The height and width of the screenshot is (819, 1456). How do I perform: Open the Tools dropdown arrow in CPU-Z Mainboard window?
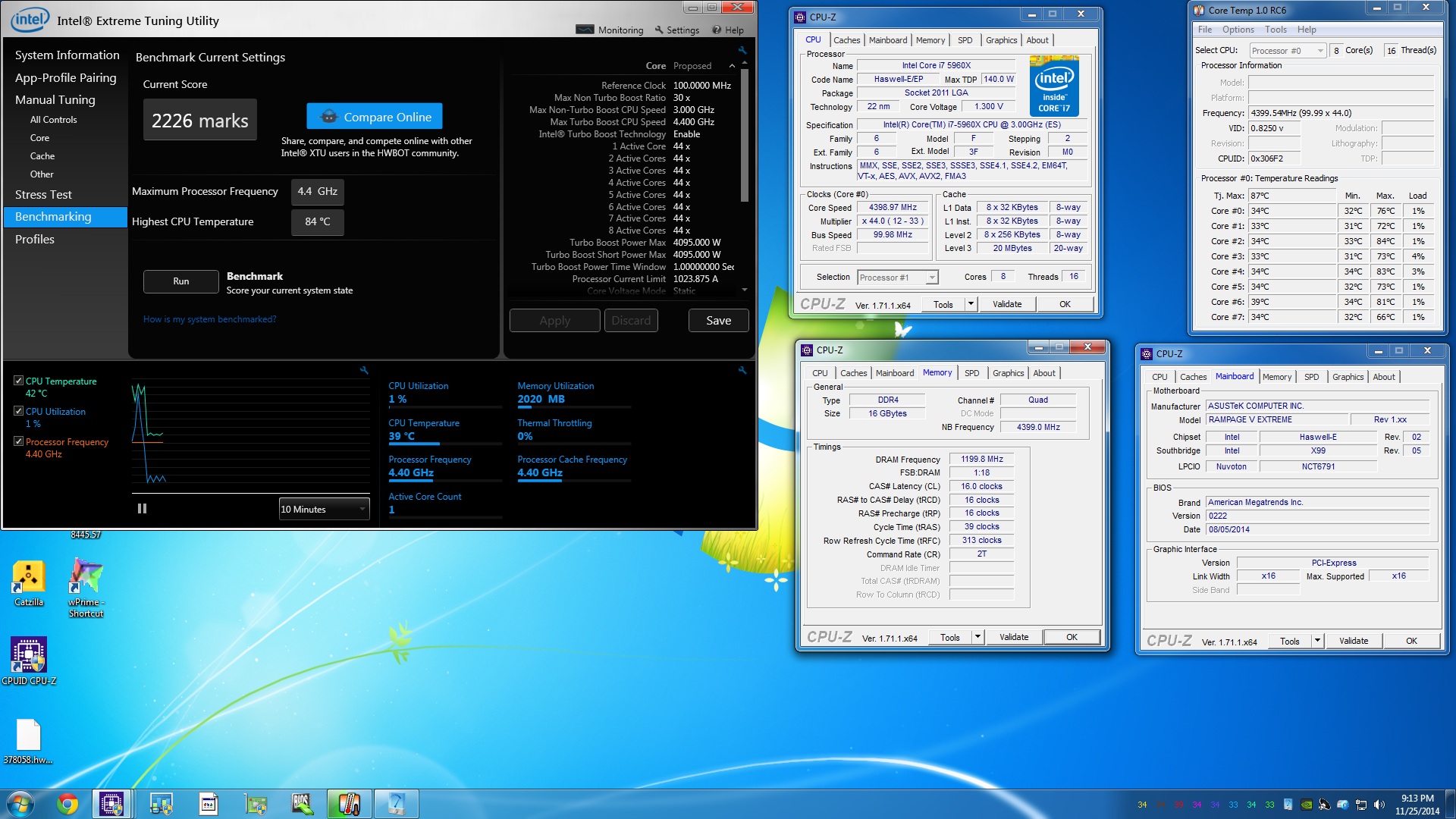coord(1317,641)
